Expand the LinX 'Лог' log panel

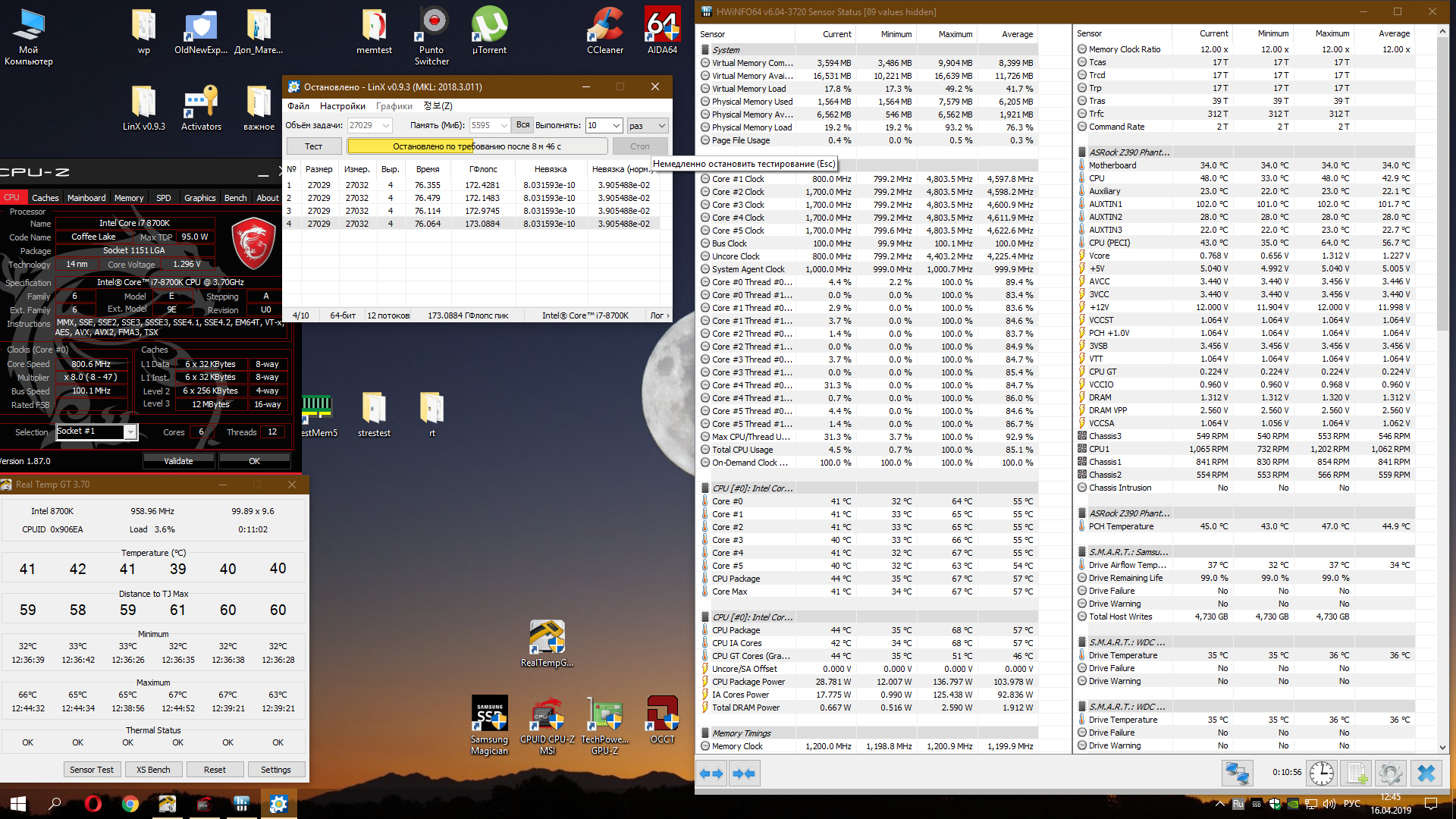[660, 315]
